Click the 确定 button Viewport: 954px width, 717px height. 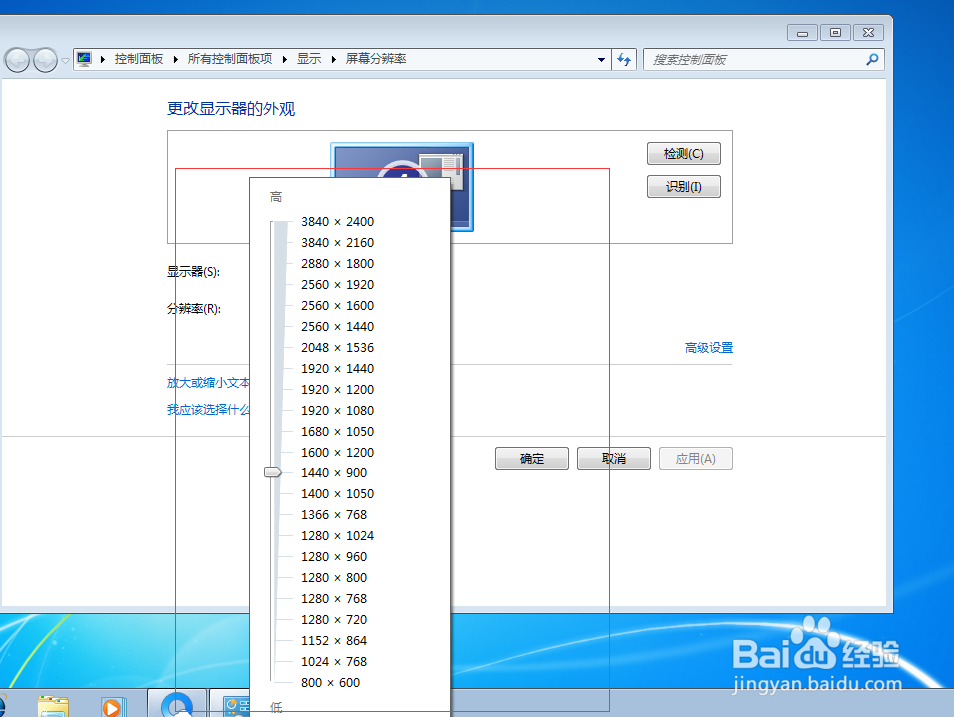point(532,458)
